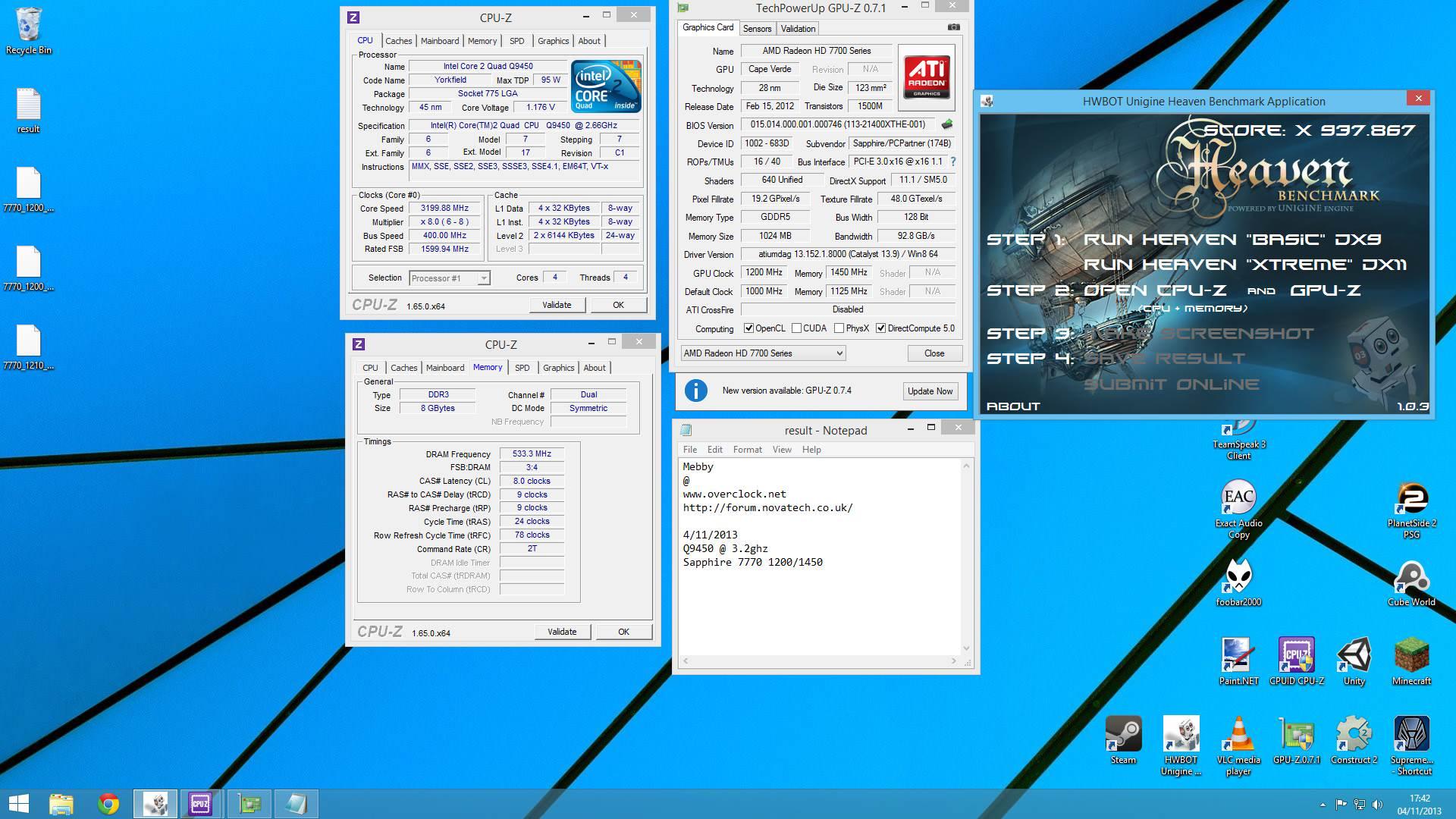
Task: Switch to Validation tab in GPU-Z
Action: 798,29
